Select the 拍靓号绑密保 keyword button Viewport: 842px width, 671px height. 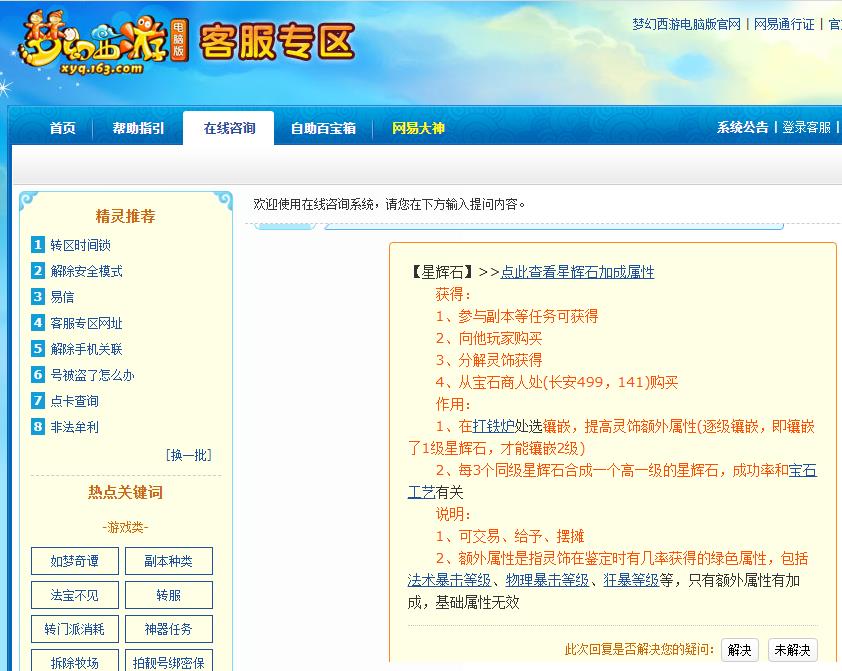pyautogui.click(x=169, y=661)
